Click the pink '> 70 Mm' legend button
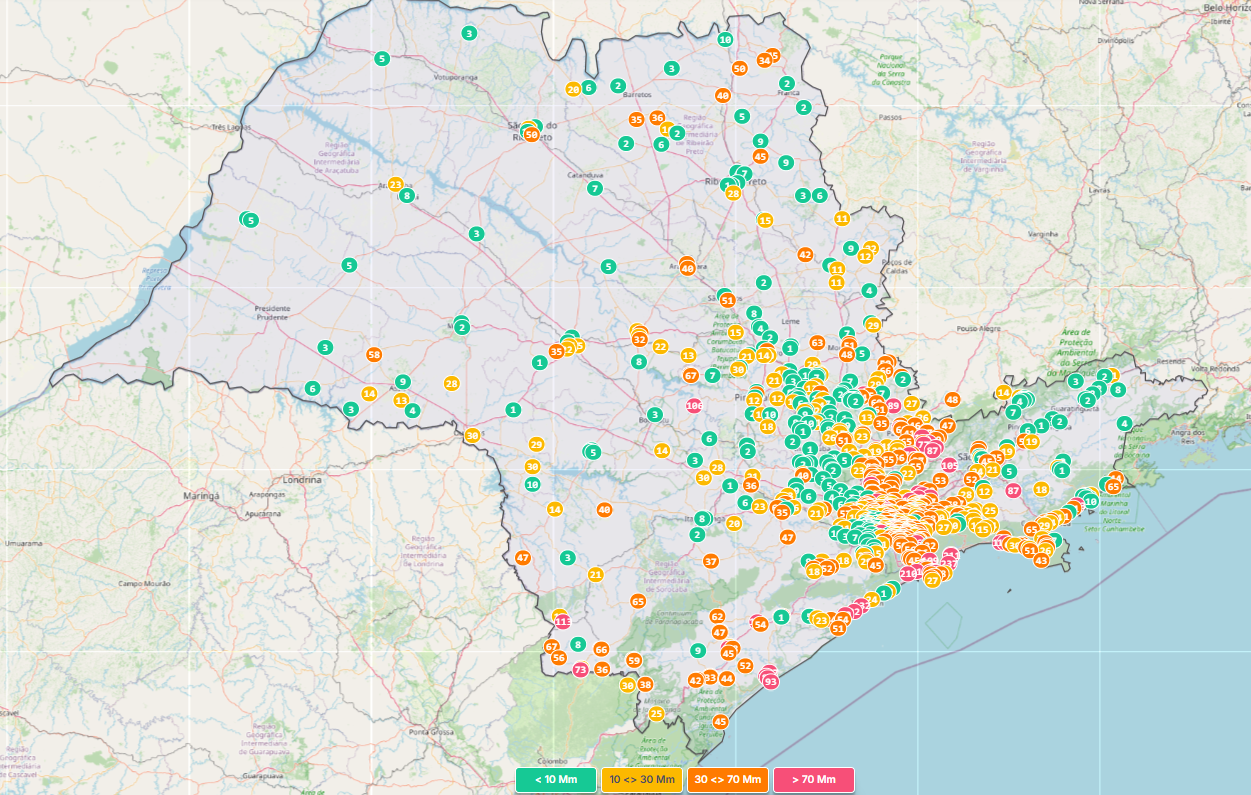The width and height of the screenshot is (1251, 795). pos(813,779)
